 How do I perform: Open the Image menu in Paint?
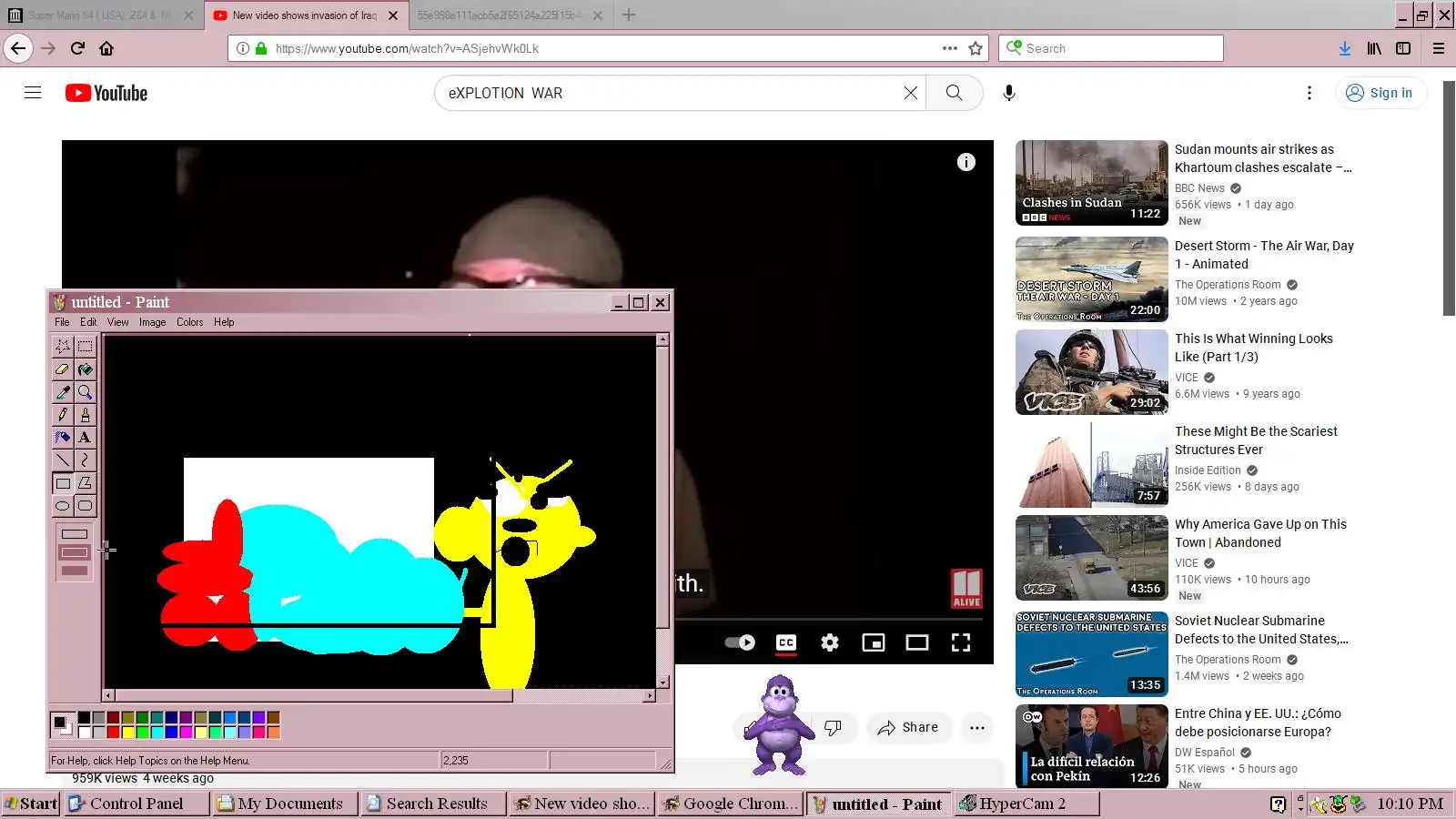pyautogui.click(x=153, y=322)
